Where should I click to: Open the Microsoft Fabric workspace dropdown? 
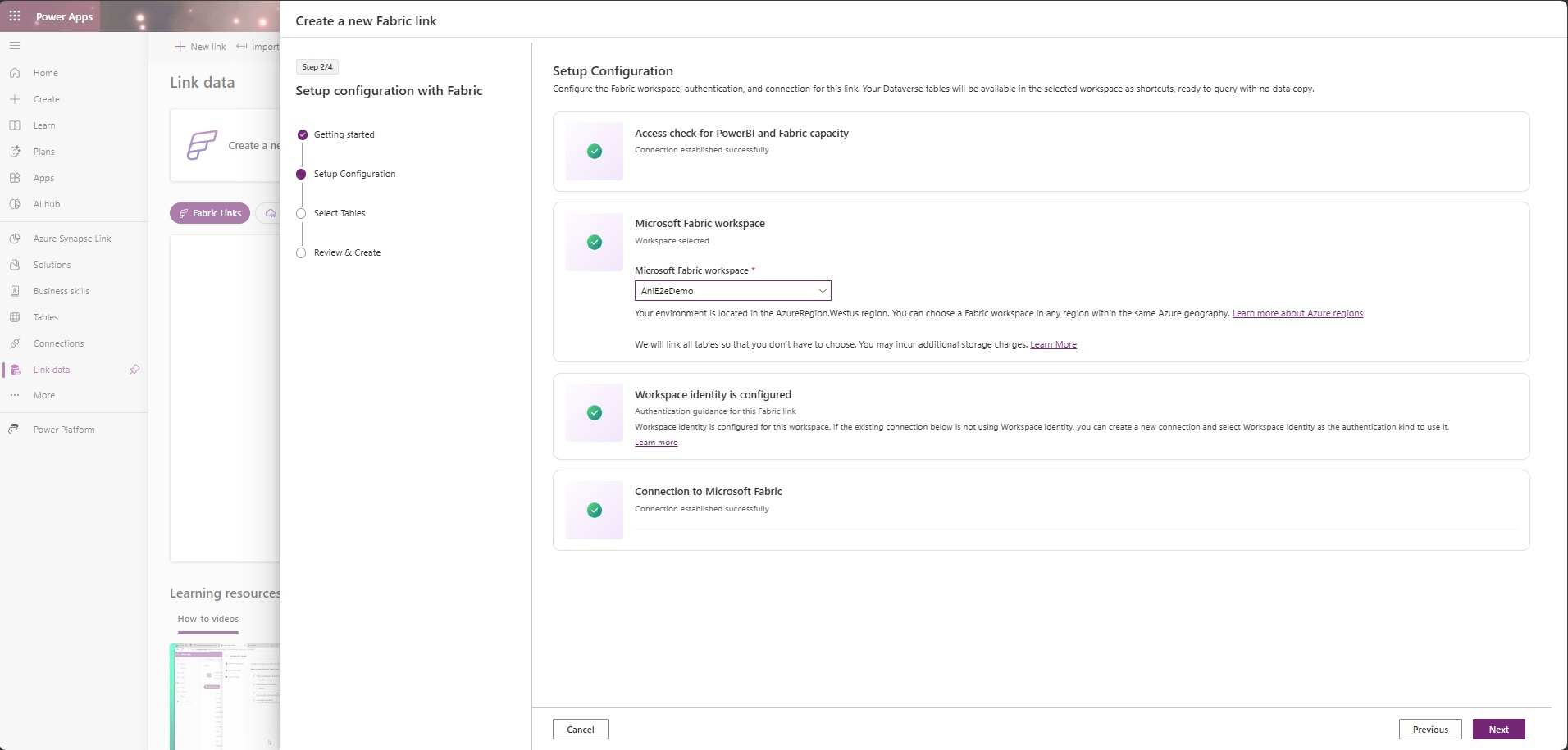(732, 291)
